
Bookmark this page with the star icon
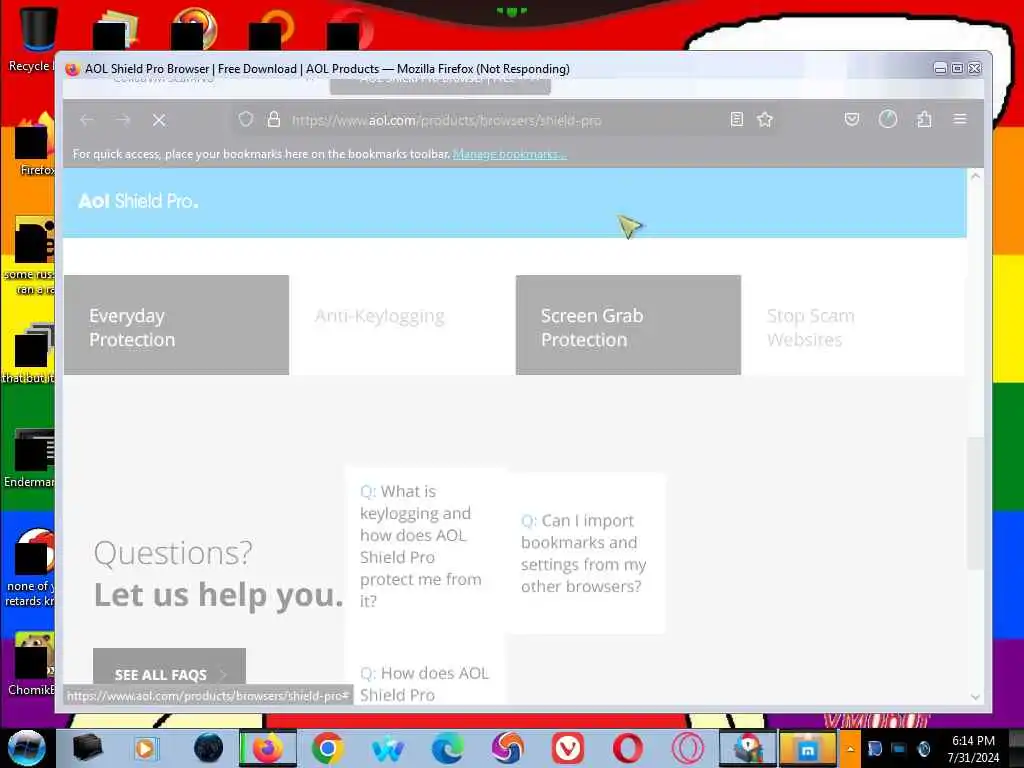coord(765,120)
